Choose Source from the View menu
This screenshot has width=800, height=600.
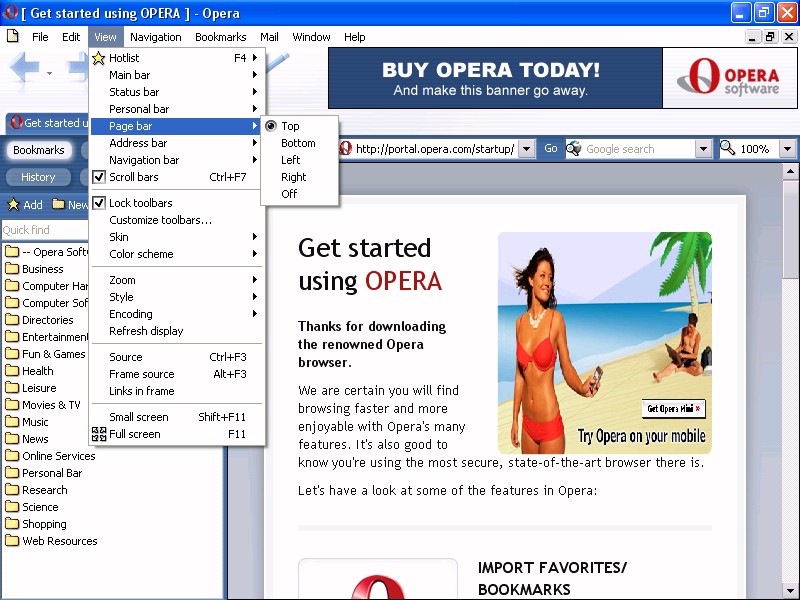click(177, 357)
